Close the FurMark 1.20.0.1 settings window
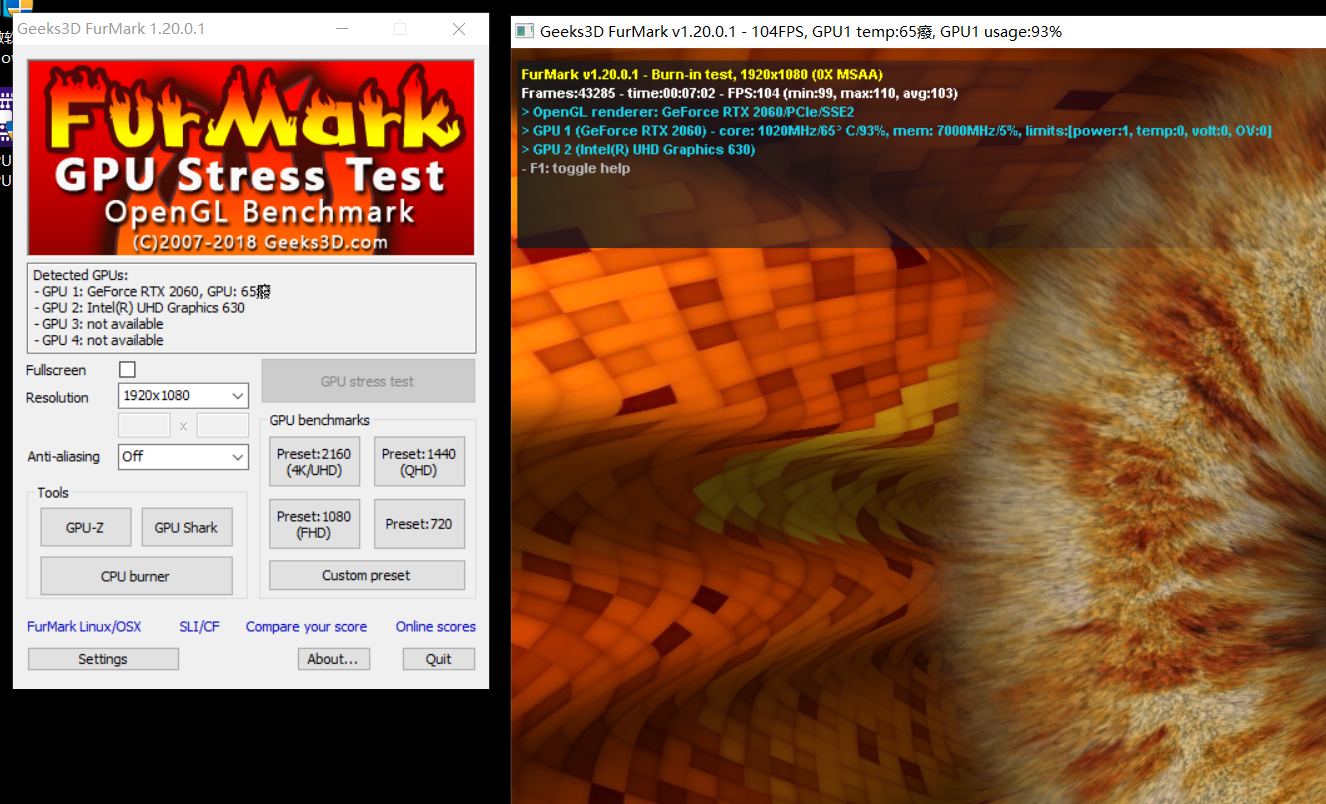The height and width of the screenshot is (804, 1326). pyautogui.click(x=459, y=29)
